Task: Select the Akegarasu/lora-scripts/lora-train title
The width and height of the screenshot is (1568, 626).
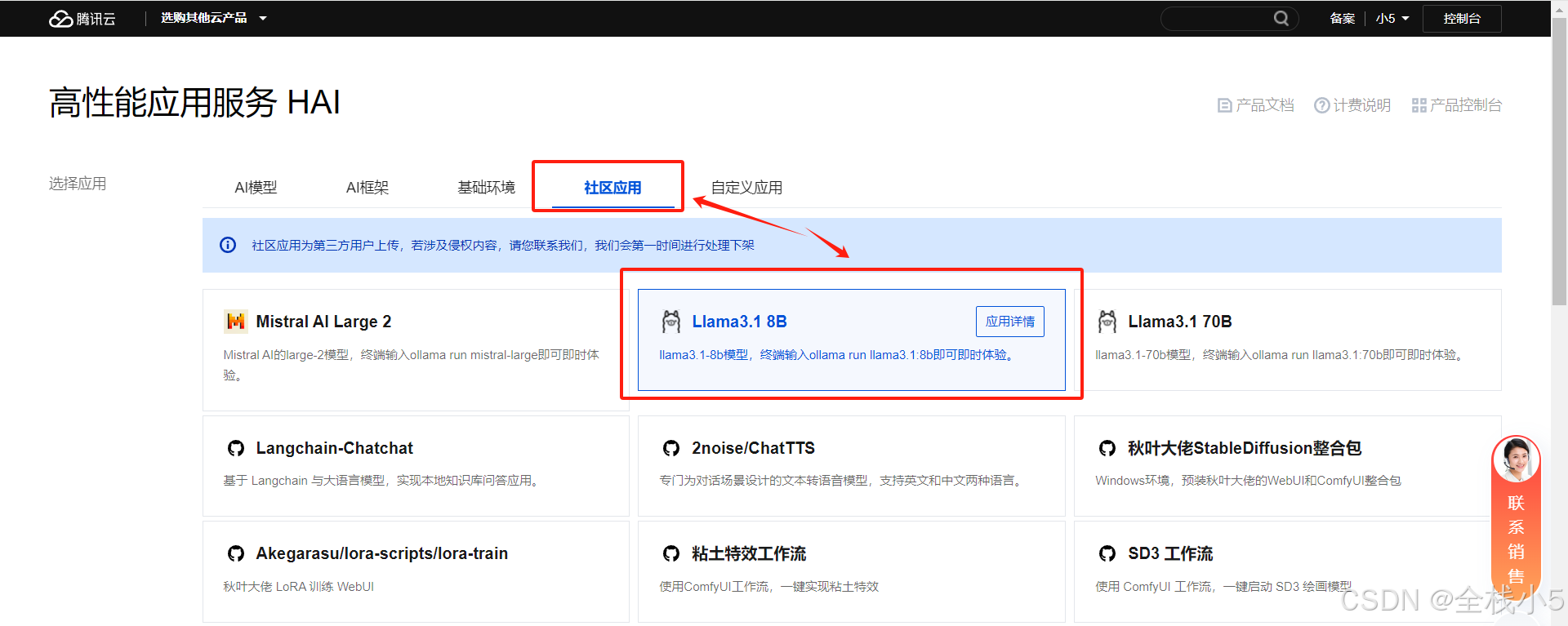Action: [382, 553]
